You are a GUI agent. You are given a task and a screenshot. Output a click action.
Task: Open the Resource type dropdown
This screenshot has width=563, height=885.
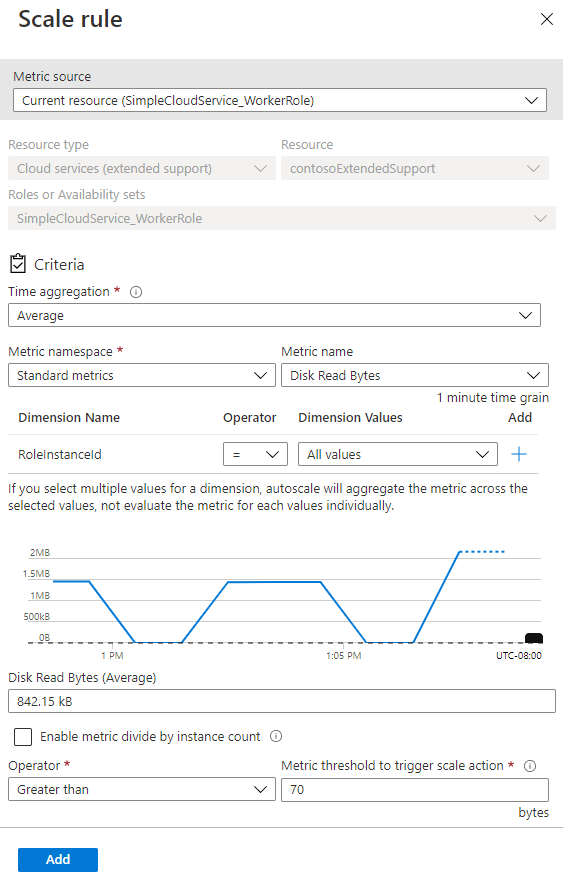coord(142,168)
